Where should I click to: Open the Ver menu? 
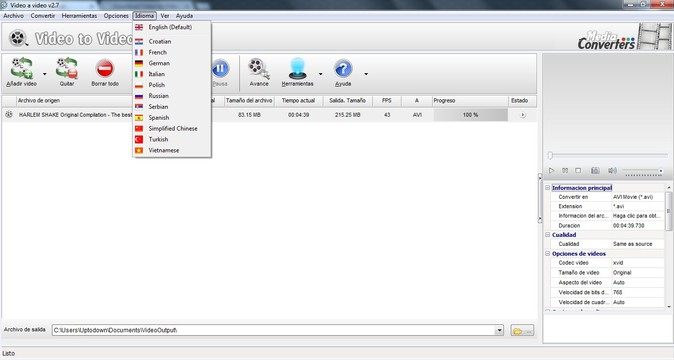(x=165, y=16)
